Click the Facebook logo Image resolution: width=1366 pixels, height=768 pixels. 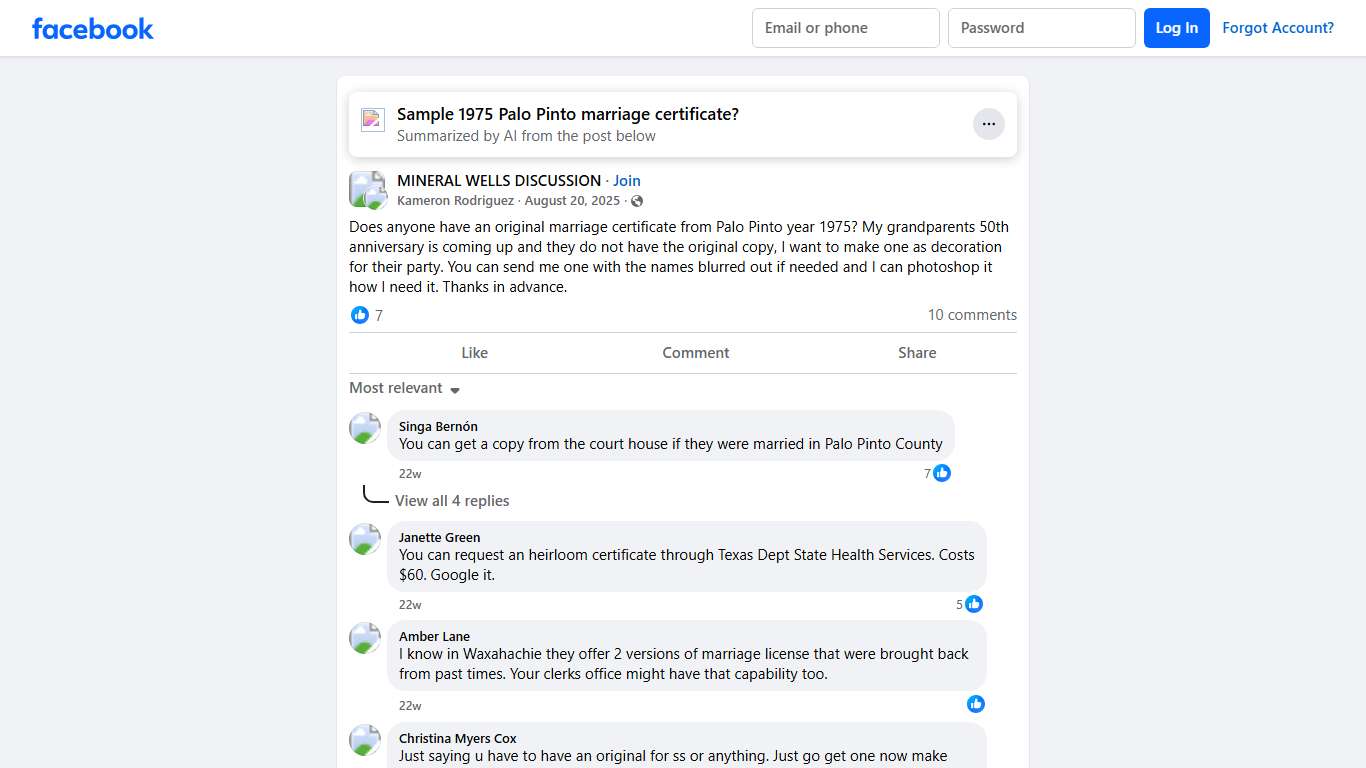(93, 28)
